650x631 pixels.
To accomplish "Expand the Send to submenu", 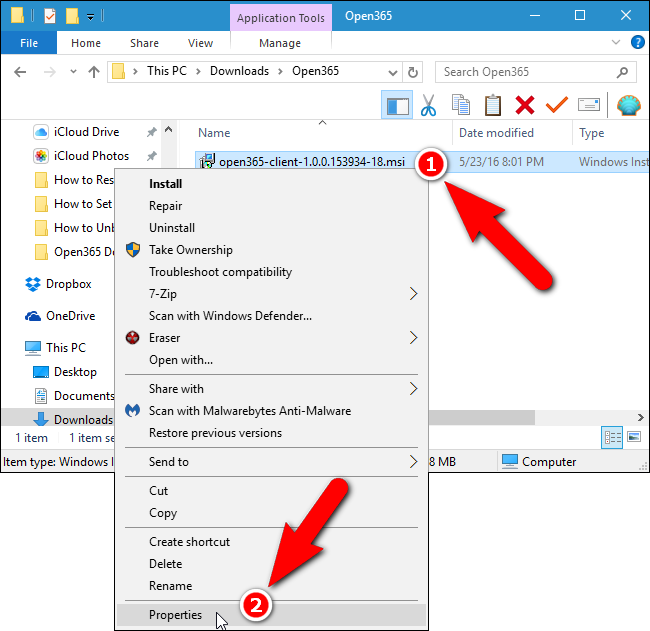I will click(x=413, y=462).
